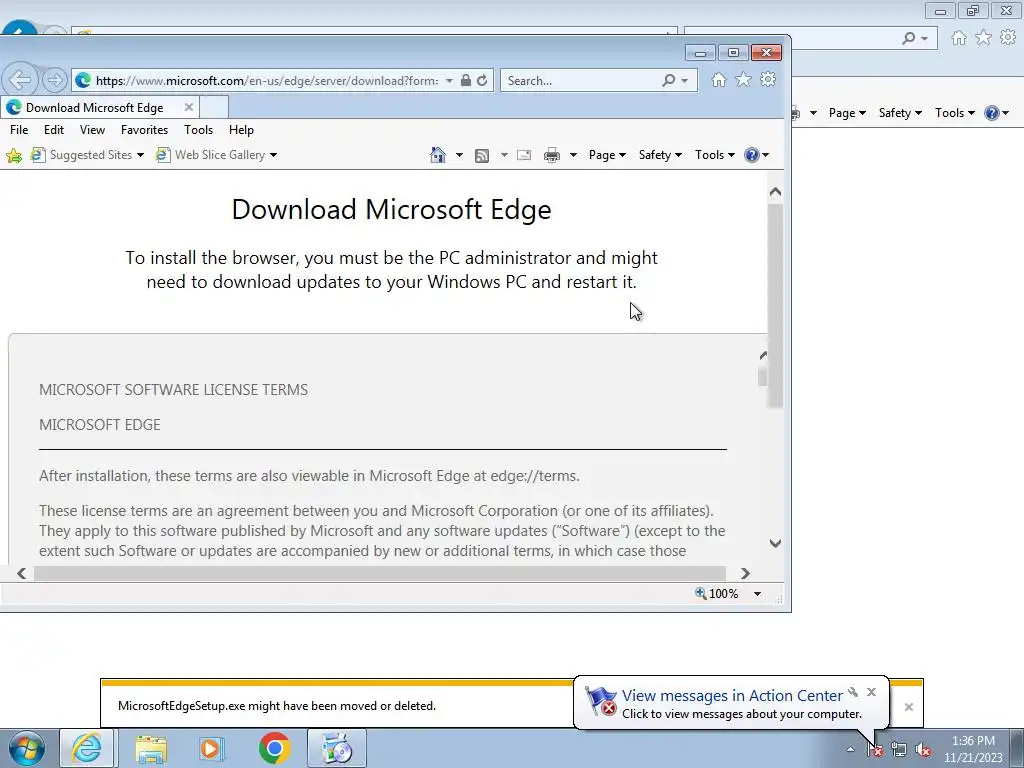1024x768 pixels.
Task: Open Tools menu in back window
Action: tap(954, 113)
